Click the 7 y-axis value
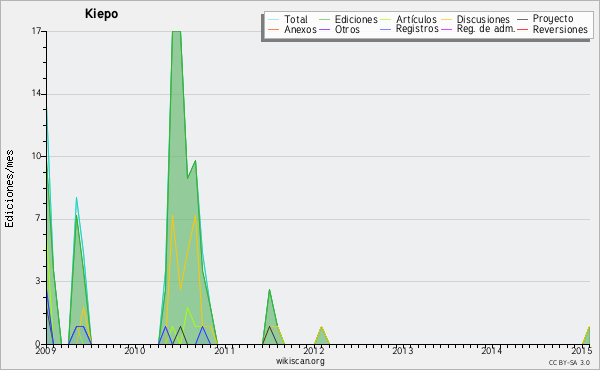Image resolution: width=600 pixels, height=370 pixels. pos(38,219)
